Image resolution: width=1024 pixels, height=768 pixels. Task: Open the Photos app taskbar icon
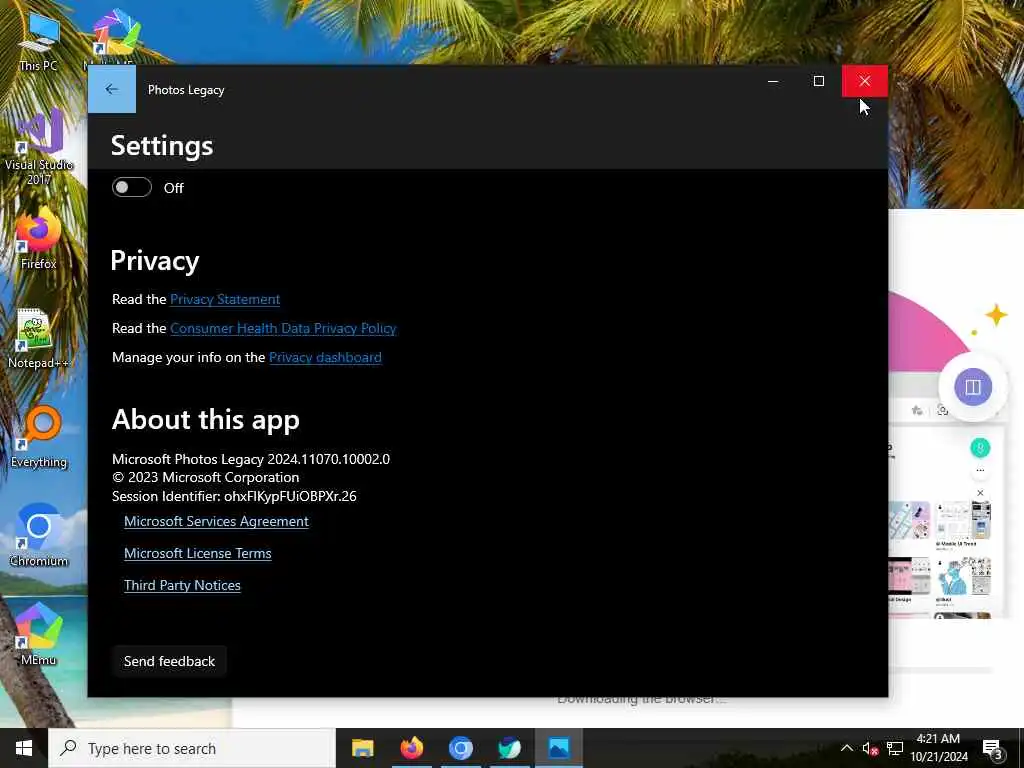coord(558,748)
